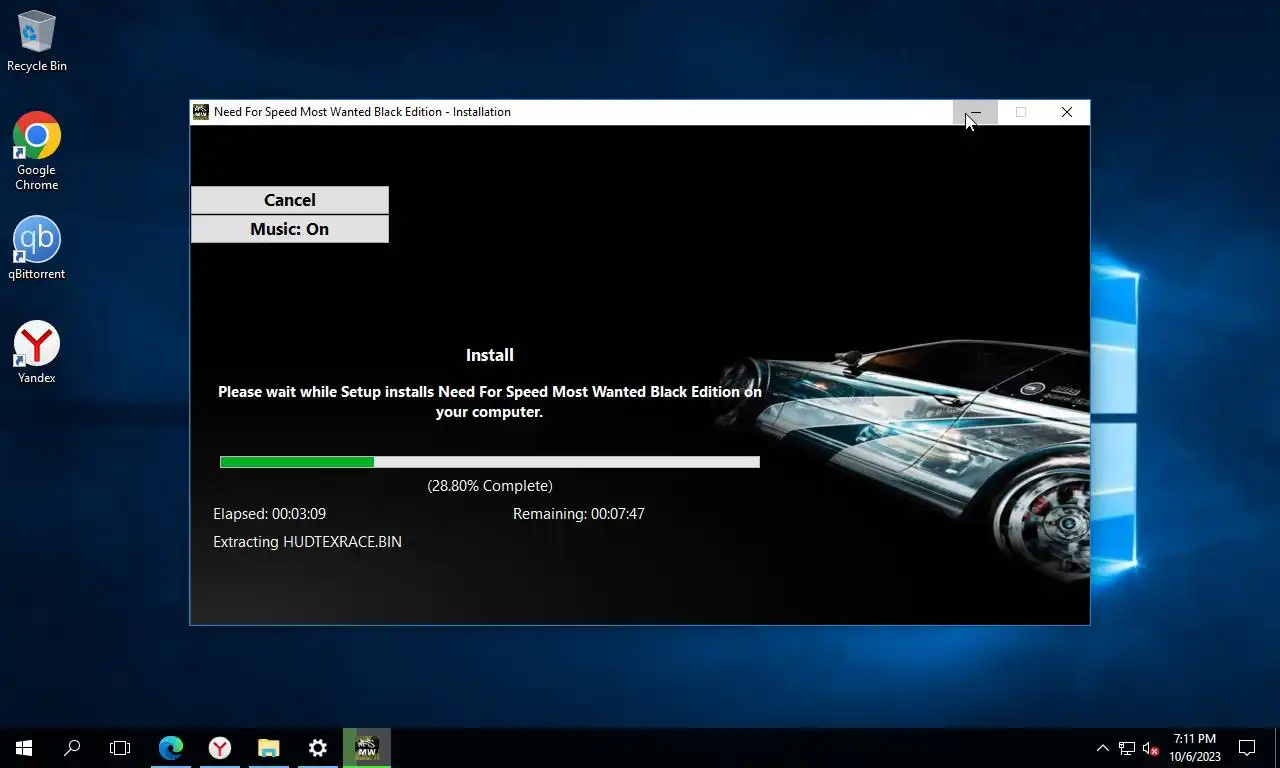Click the "Please wait while Setup installs" message
The image size is (1280, 768).
pos(490,402)
